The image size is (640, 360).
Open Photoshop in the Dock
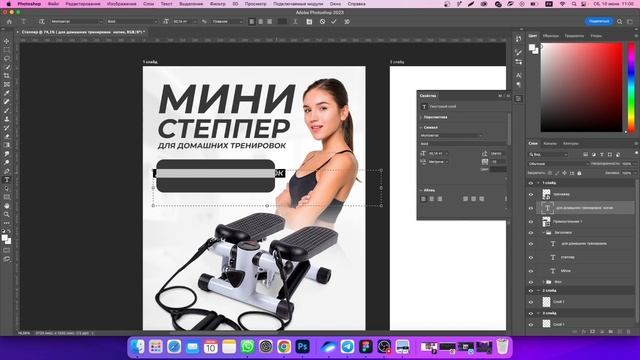click(x=302, y=347)
